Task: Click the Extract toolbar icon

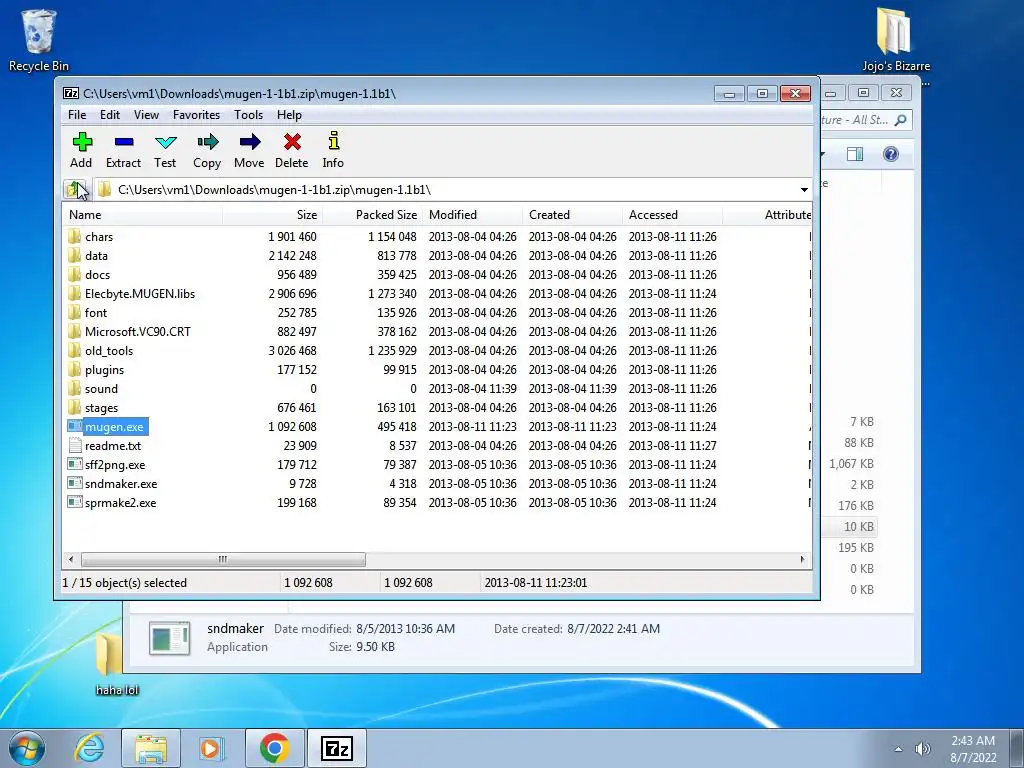Action: point(123,142)
